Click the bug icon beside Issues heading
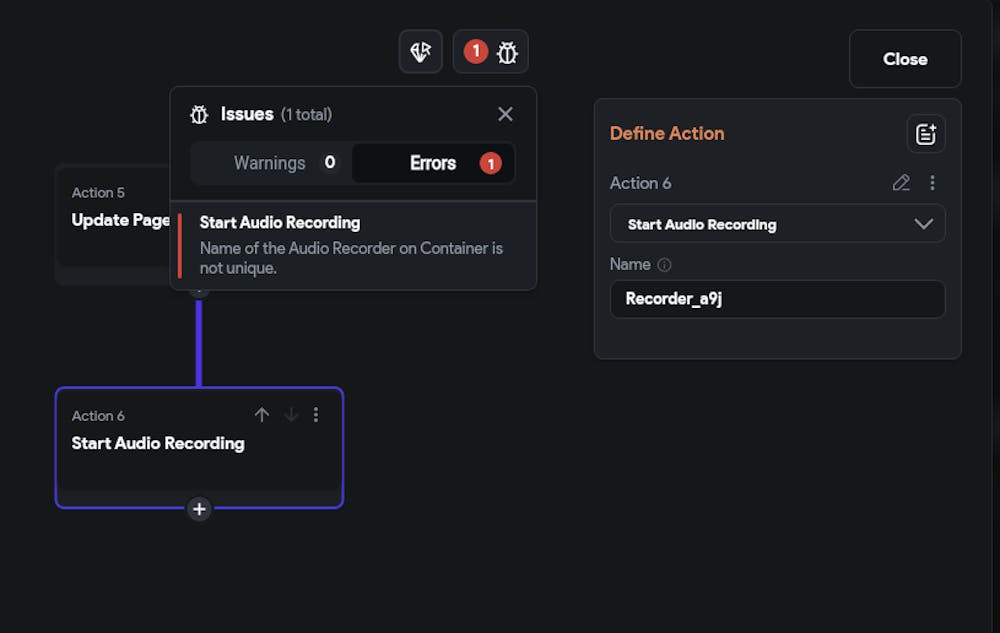This screenshot has height=633, width=1000. pos(199,115)
